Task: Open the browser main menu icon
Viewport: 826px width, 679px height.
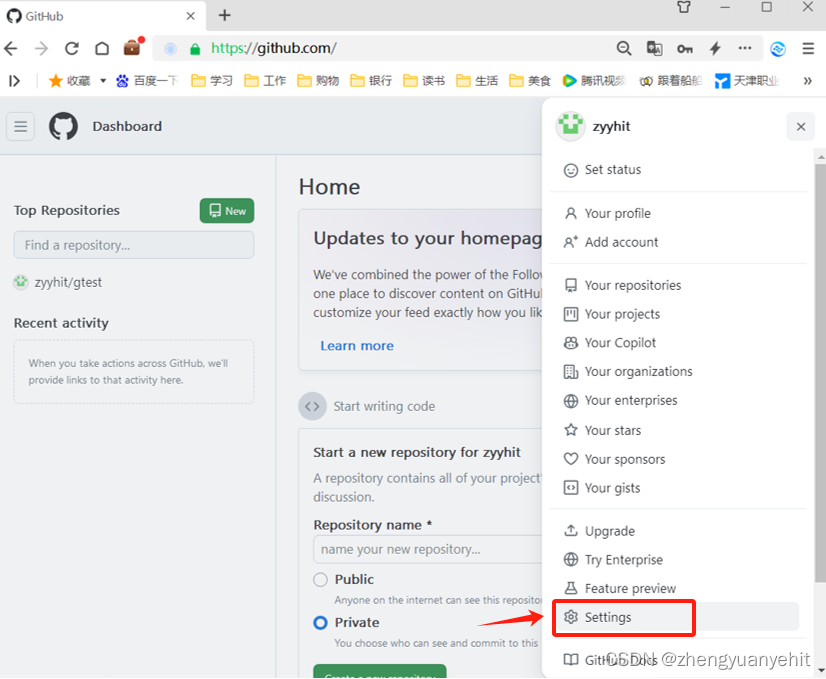Action: (x=808, y=48)
